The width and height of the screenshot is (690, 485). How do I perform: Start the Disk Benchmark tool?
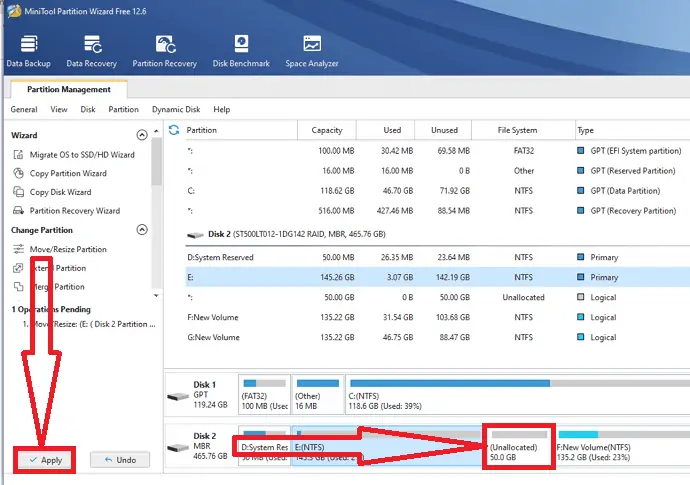point(241,51)
